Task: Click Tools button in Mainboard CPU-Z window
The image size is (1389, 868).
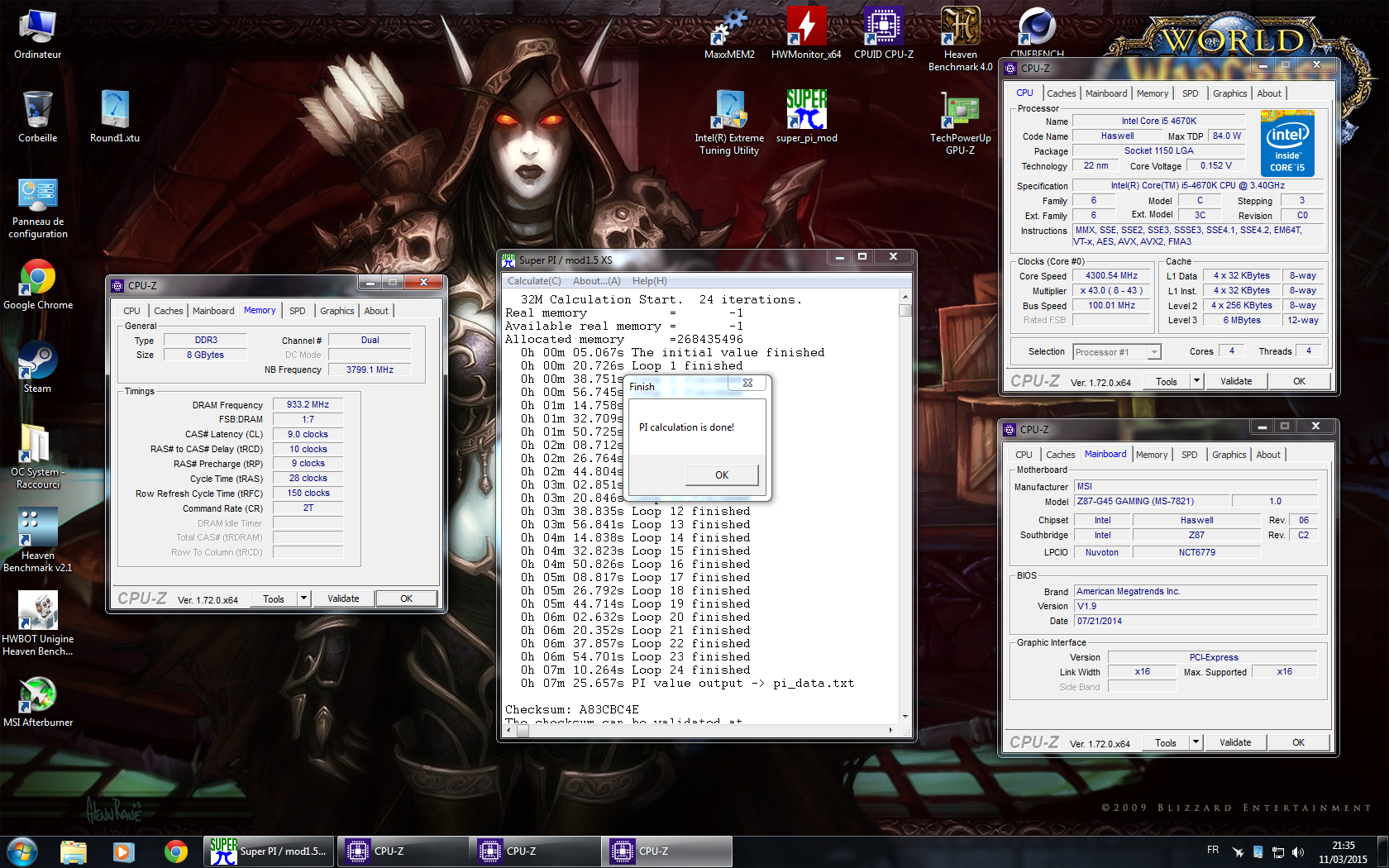Action: 1166,742
